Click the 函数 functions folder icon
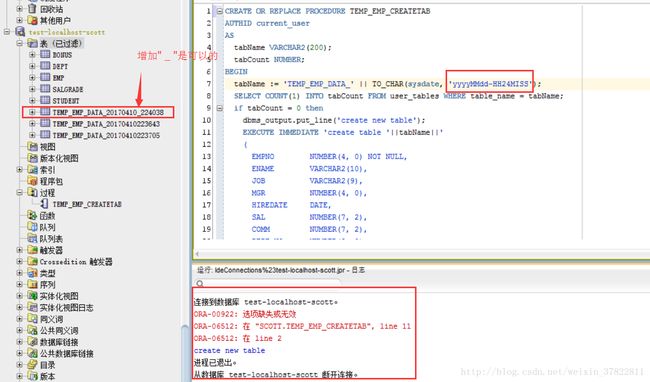The height and width of the screenshot is (382, 650). pyautogui.click(x=32, y=215)
